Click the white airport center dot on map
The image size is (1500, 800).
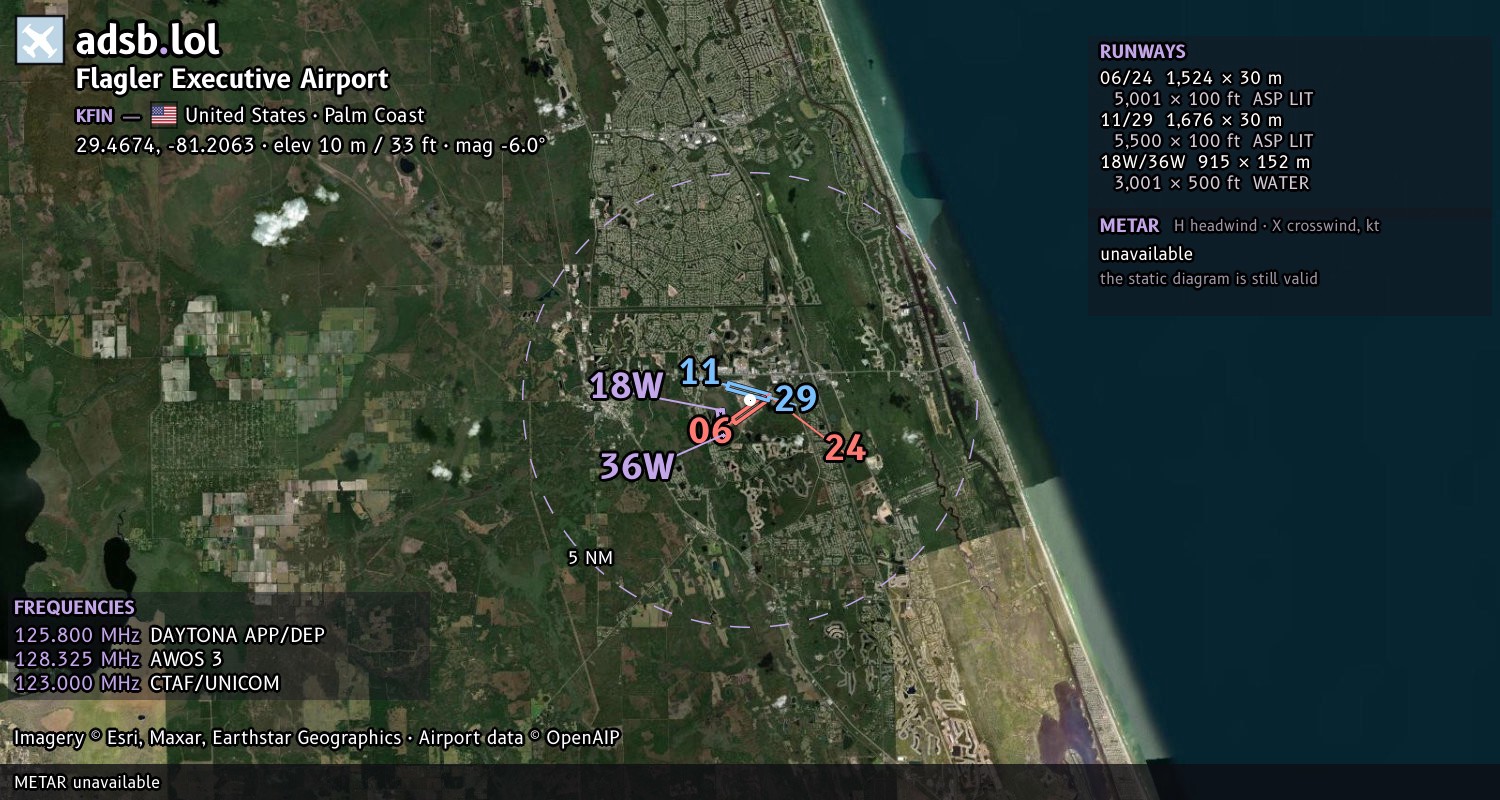[750, 400]
